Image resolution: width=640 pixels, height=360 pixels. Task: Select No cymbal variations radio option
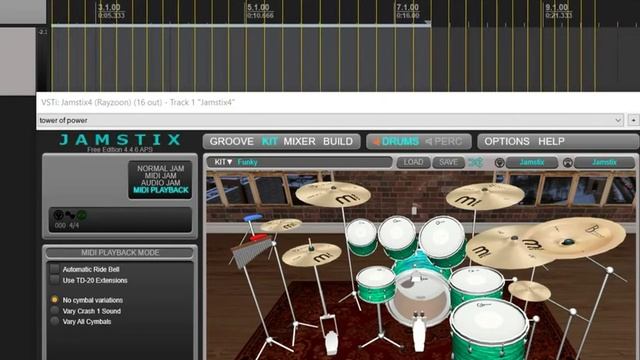[x=54, y=300]
